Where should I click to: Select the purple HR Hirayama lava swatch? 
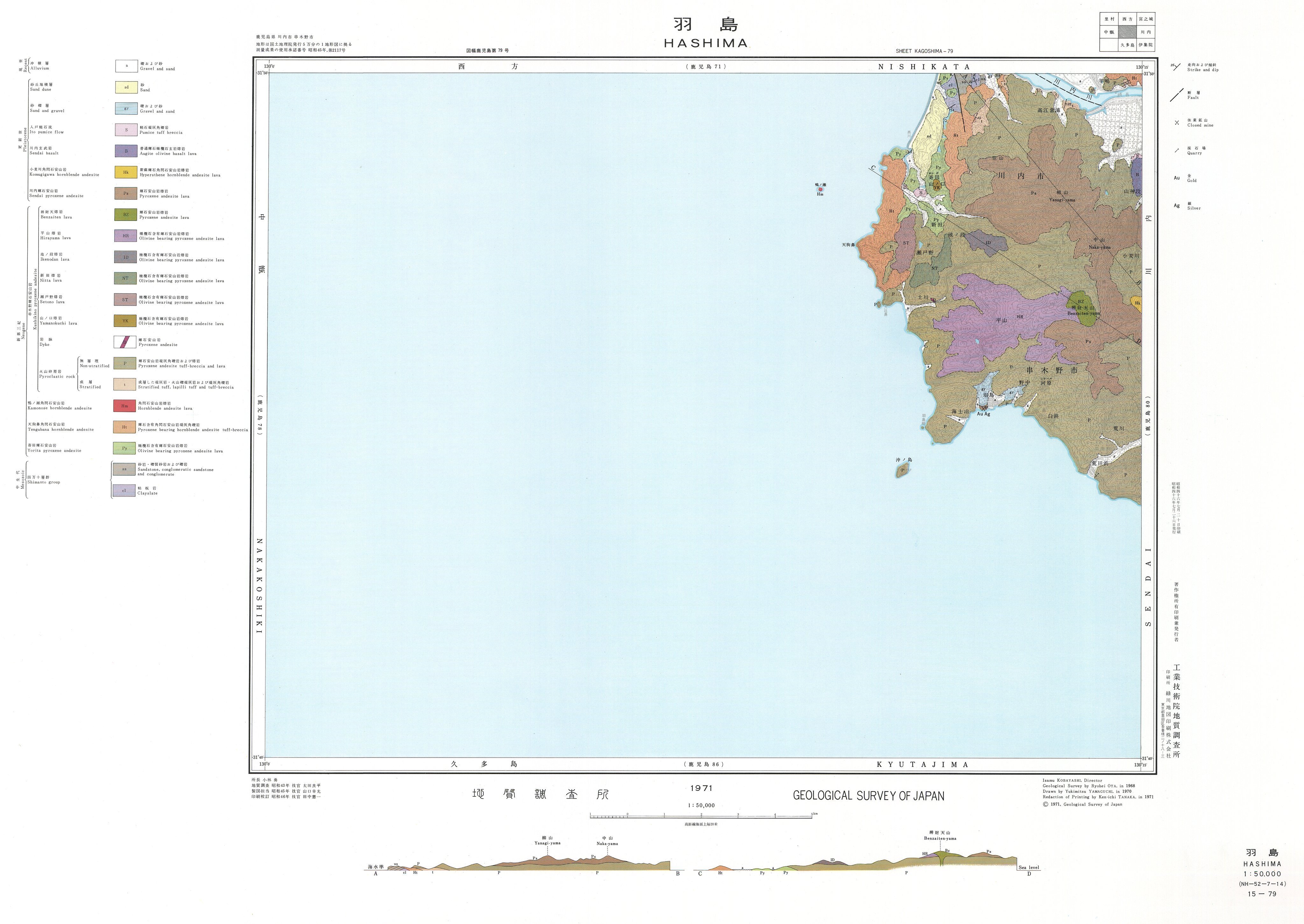125,236
